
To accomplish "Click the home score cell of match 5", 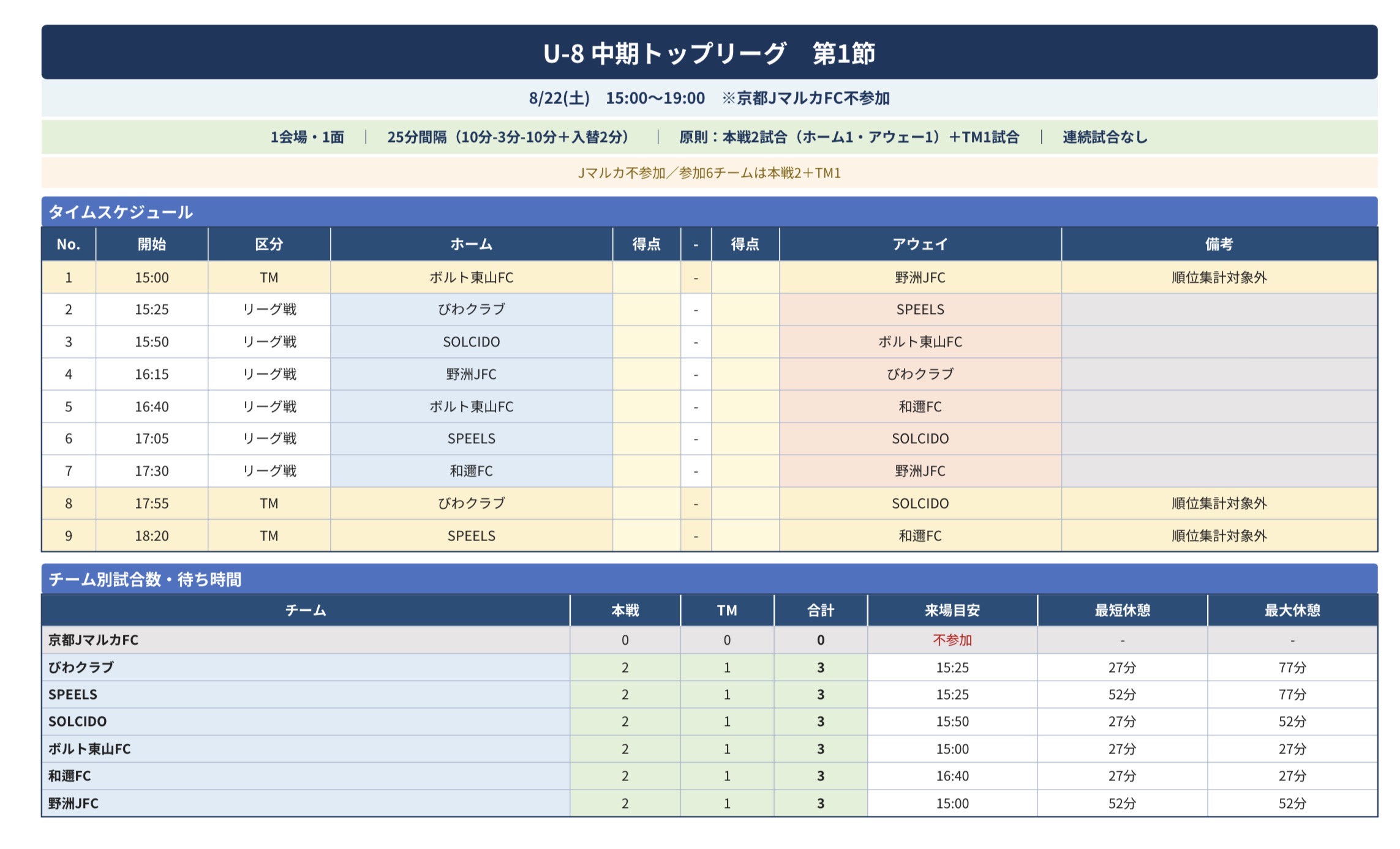I will pos(647,406).
